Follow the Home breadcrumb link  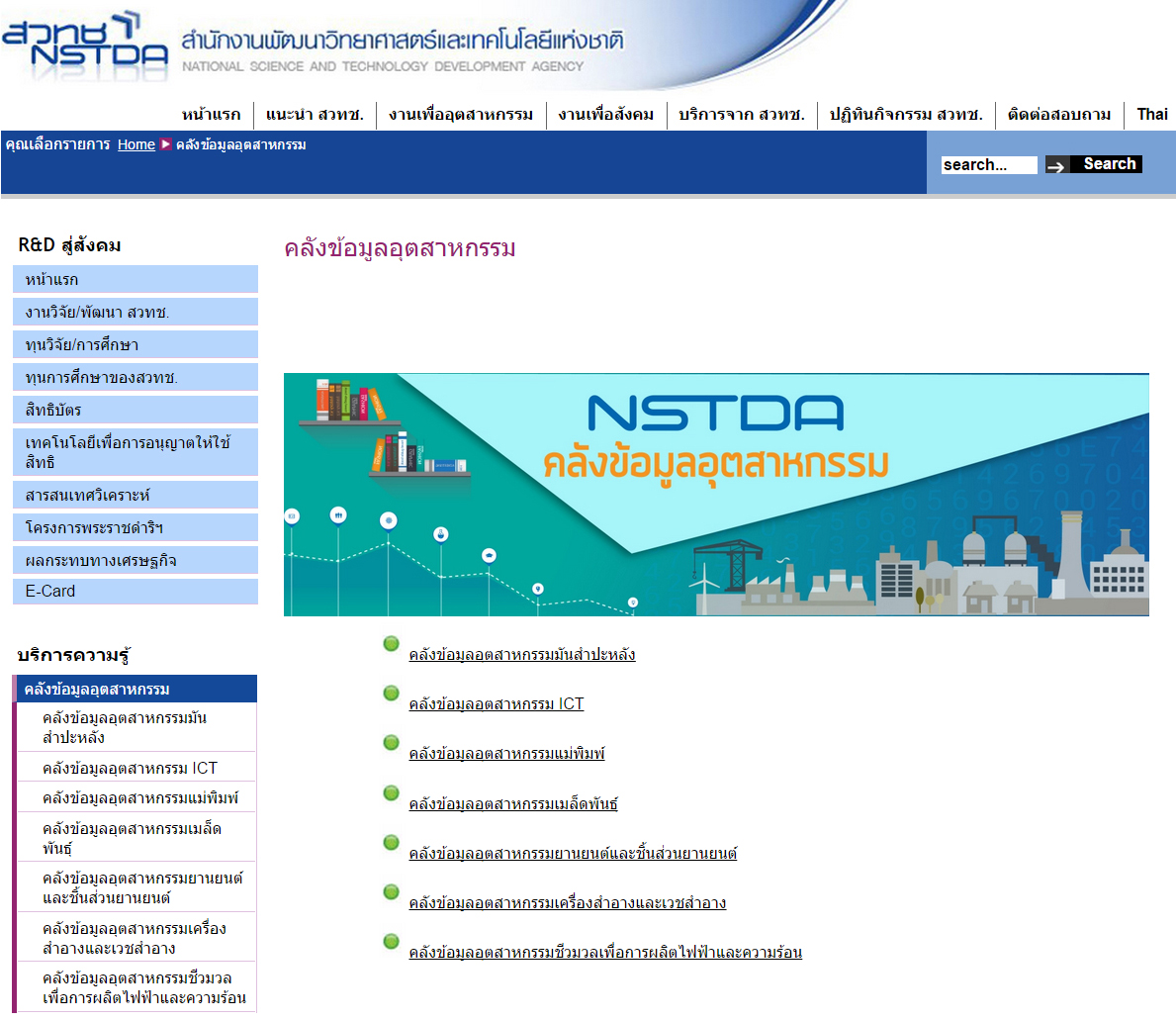click(x=136, y=144)
